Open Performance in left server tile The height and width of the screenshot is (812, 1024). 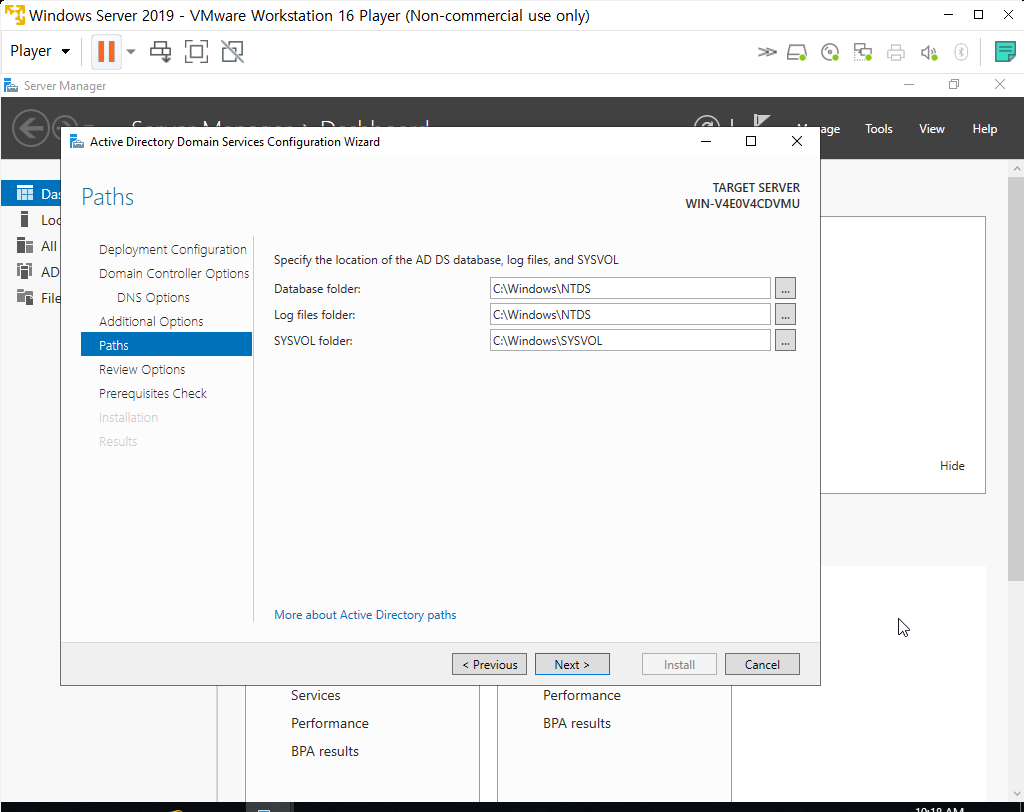tap(330, 723)
